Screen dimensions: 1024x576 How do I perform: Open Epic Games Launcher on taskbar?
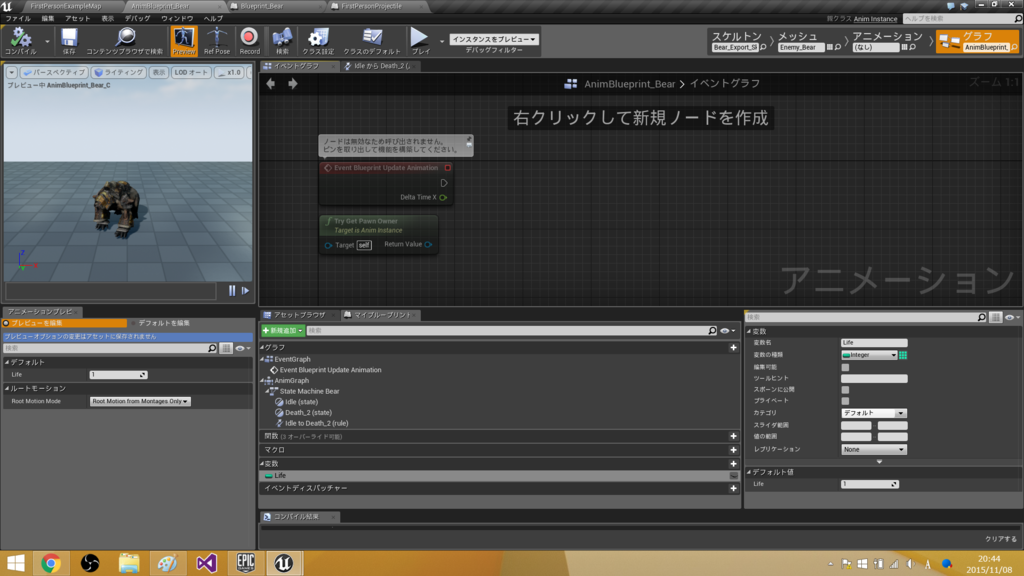(x=246, y=563)
